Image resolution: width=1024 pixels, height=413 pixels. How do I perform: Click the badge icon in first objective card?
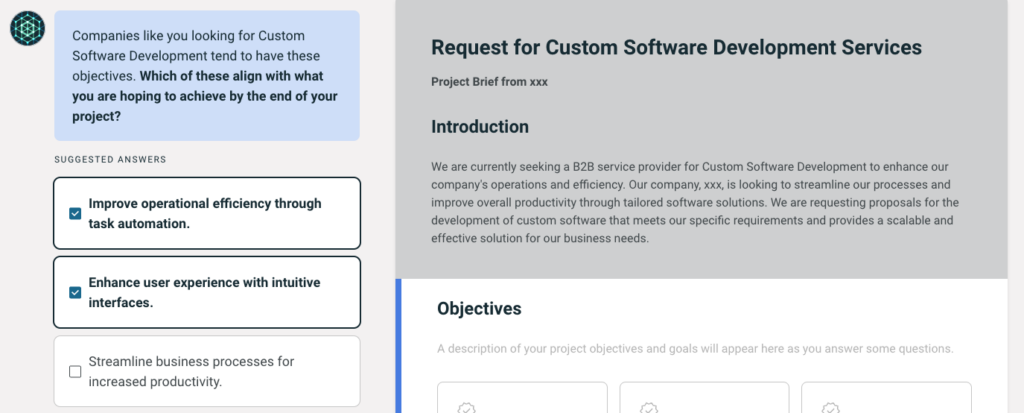(x=465, y=408)
